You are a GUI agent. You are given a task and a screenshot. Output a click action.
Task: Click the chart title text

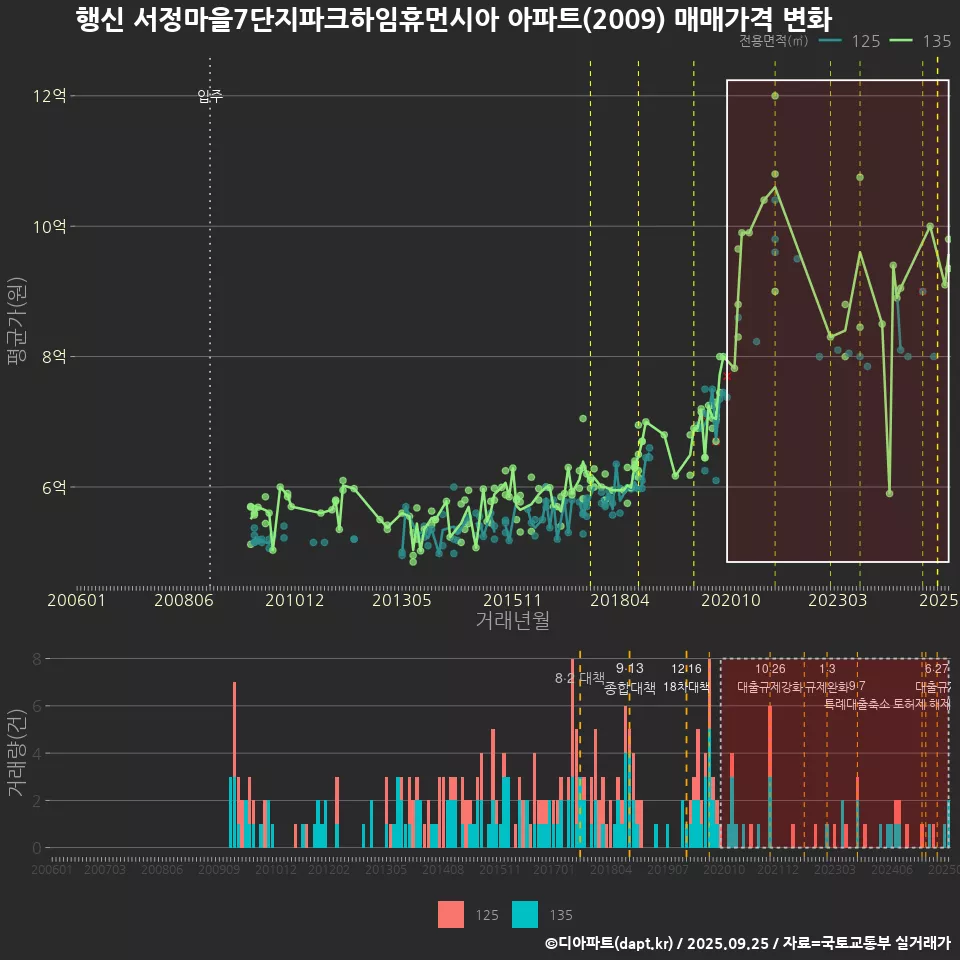point(454,19)
